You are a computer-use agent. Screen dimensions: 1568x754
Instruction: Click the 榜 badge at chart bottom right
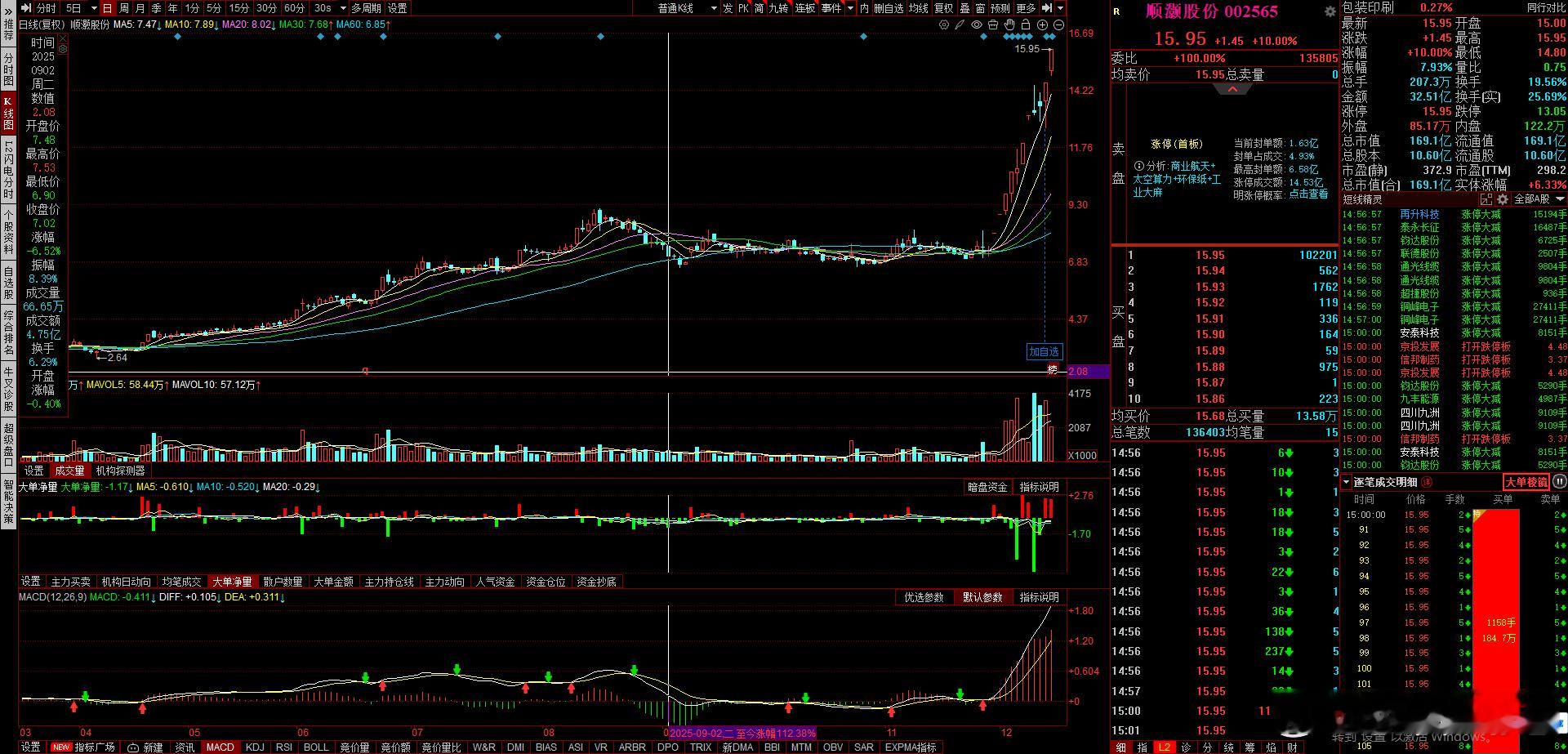(1053, 370)
